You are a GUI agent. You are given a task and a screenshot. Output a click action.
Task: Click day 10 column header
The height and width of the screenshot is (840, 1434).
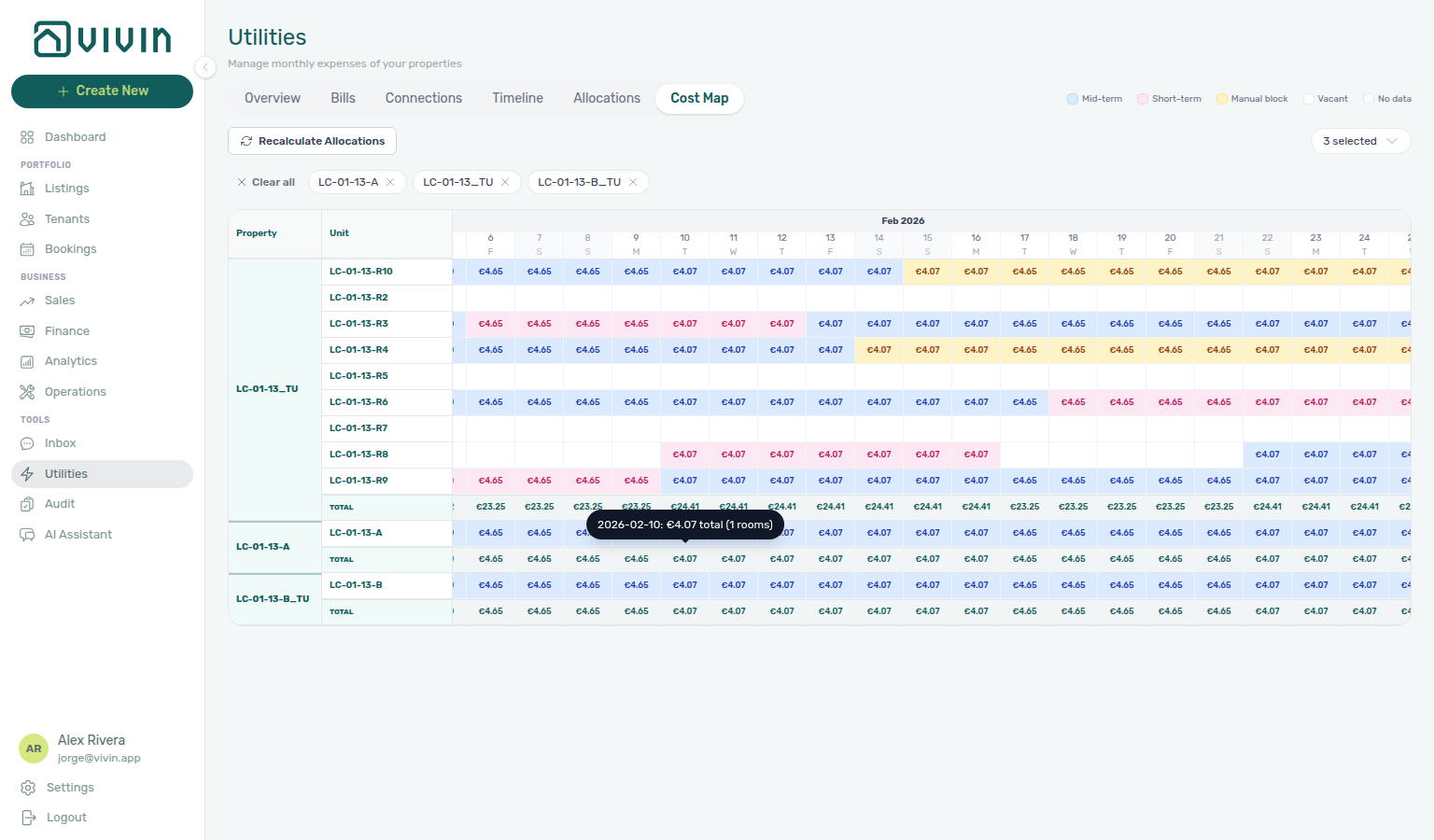coord(684,245)
